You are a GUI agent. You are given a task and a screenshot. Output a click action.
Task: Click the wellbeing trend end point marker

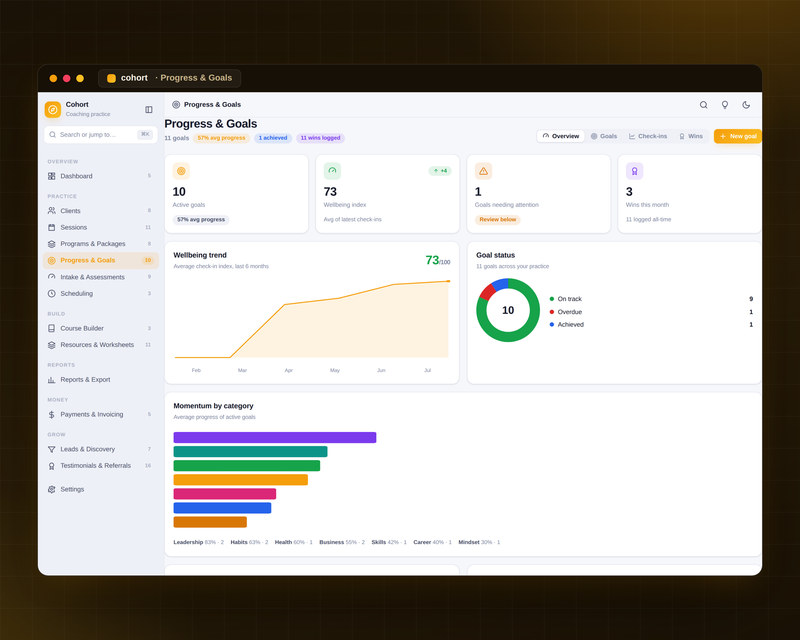448,281
